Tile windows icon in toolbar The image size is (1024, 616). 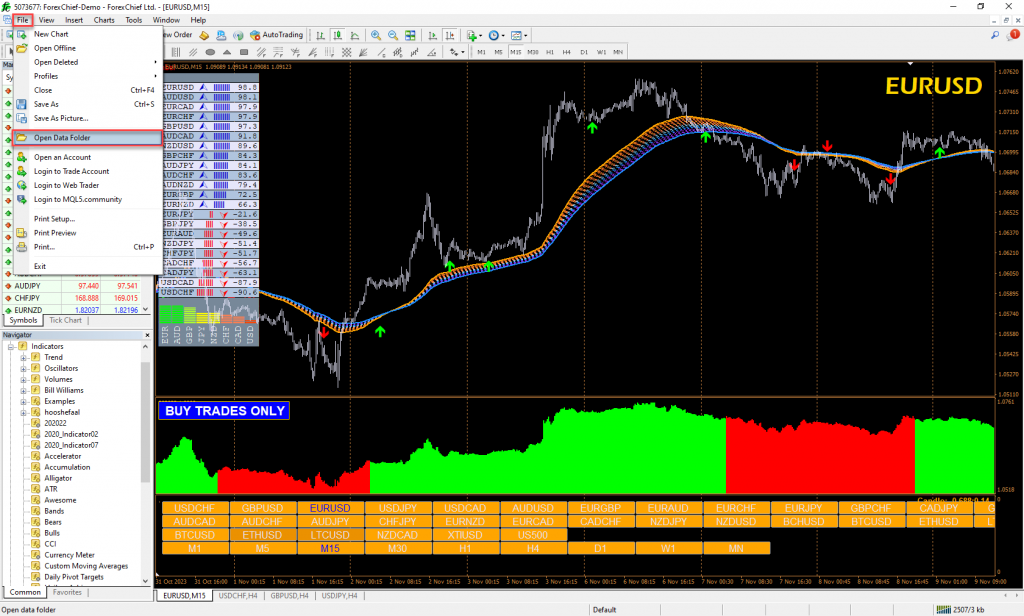[x=410, y=35]
